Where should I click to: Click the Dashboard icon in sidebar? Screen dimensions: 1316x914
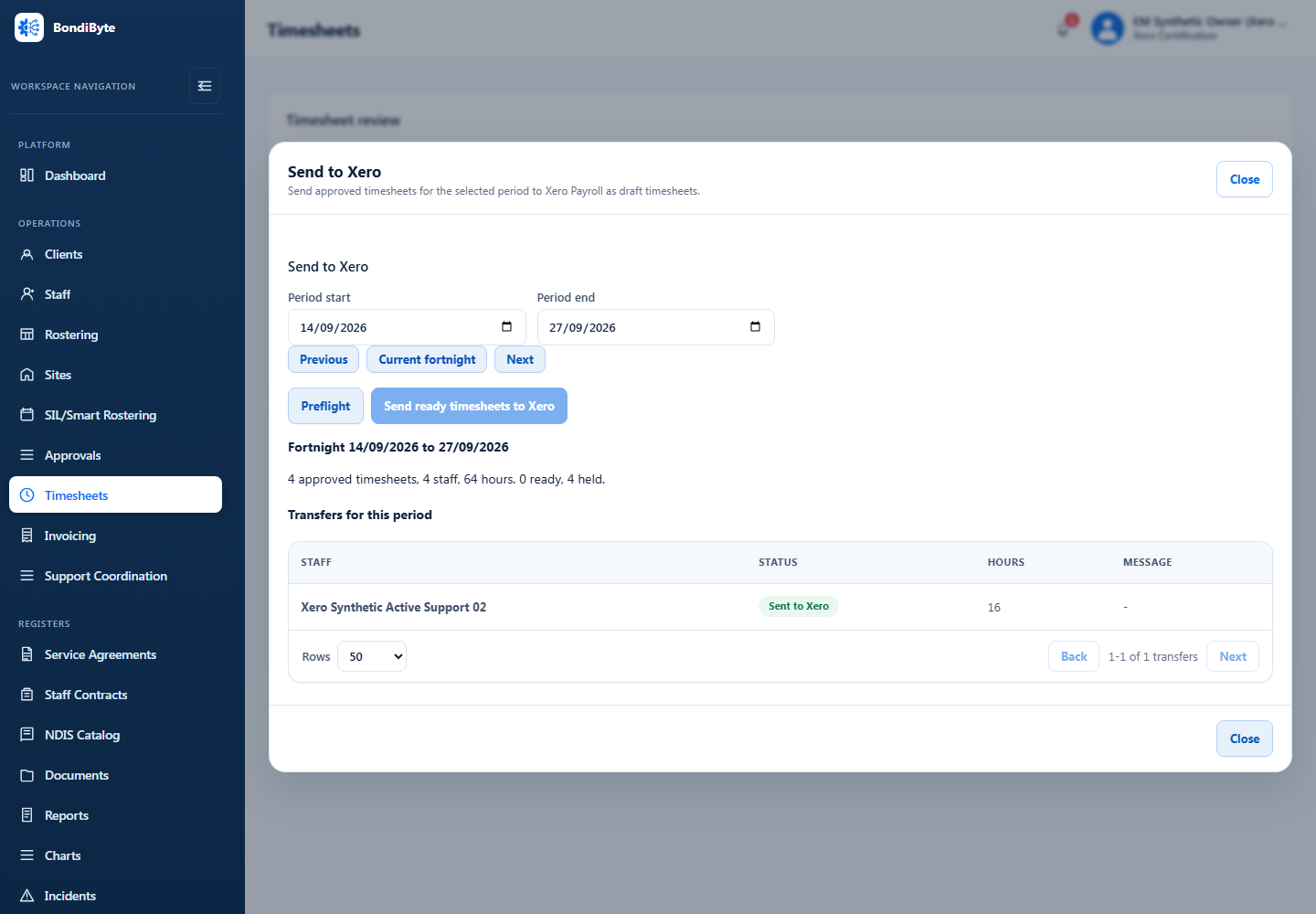coord(27,175)
